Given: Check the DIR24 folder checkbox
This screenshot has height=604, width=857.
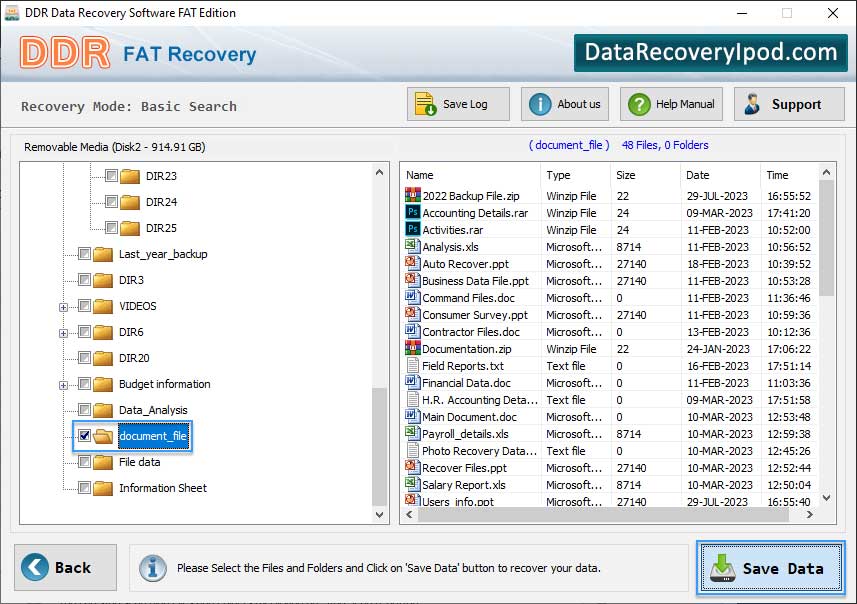Looking at the screenshot, I should pyautogui.click(x=111, y=202).
